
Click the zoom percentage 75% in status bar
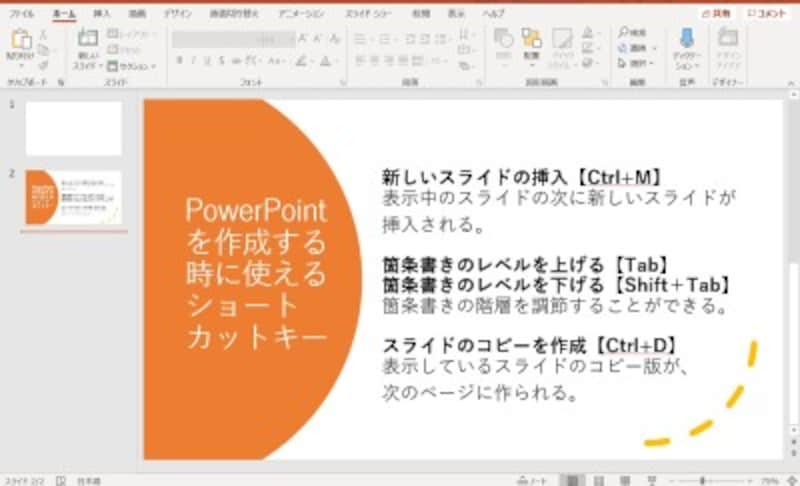[769, 480]
